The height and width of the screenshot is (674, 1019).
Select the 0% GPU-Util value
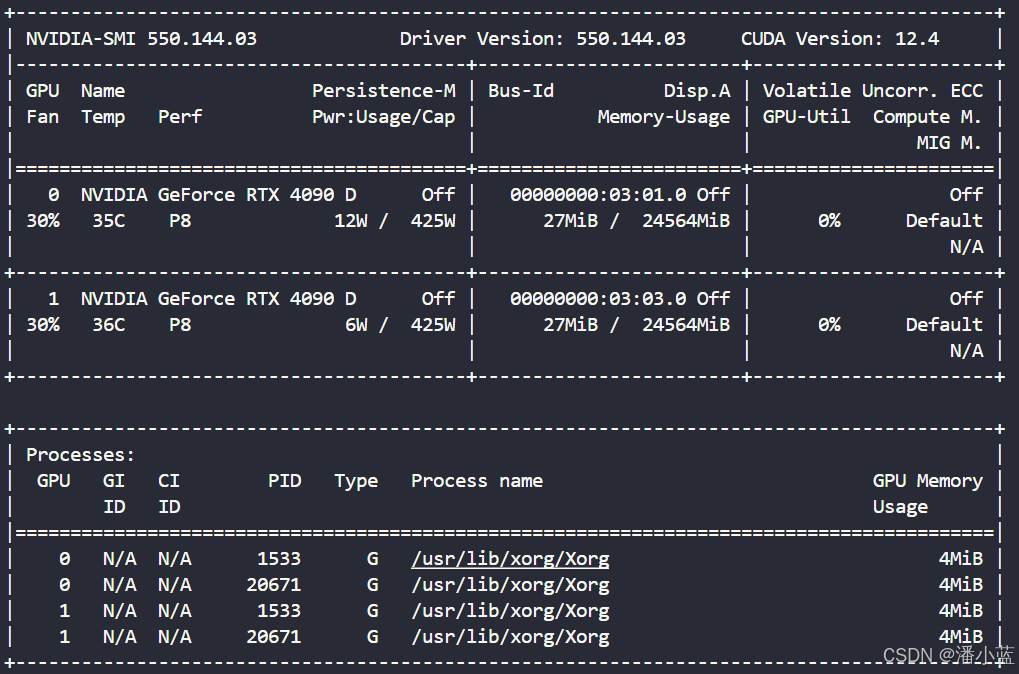pos(829,220)
